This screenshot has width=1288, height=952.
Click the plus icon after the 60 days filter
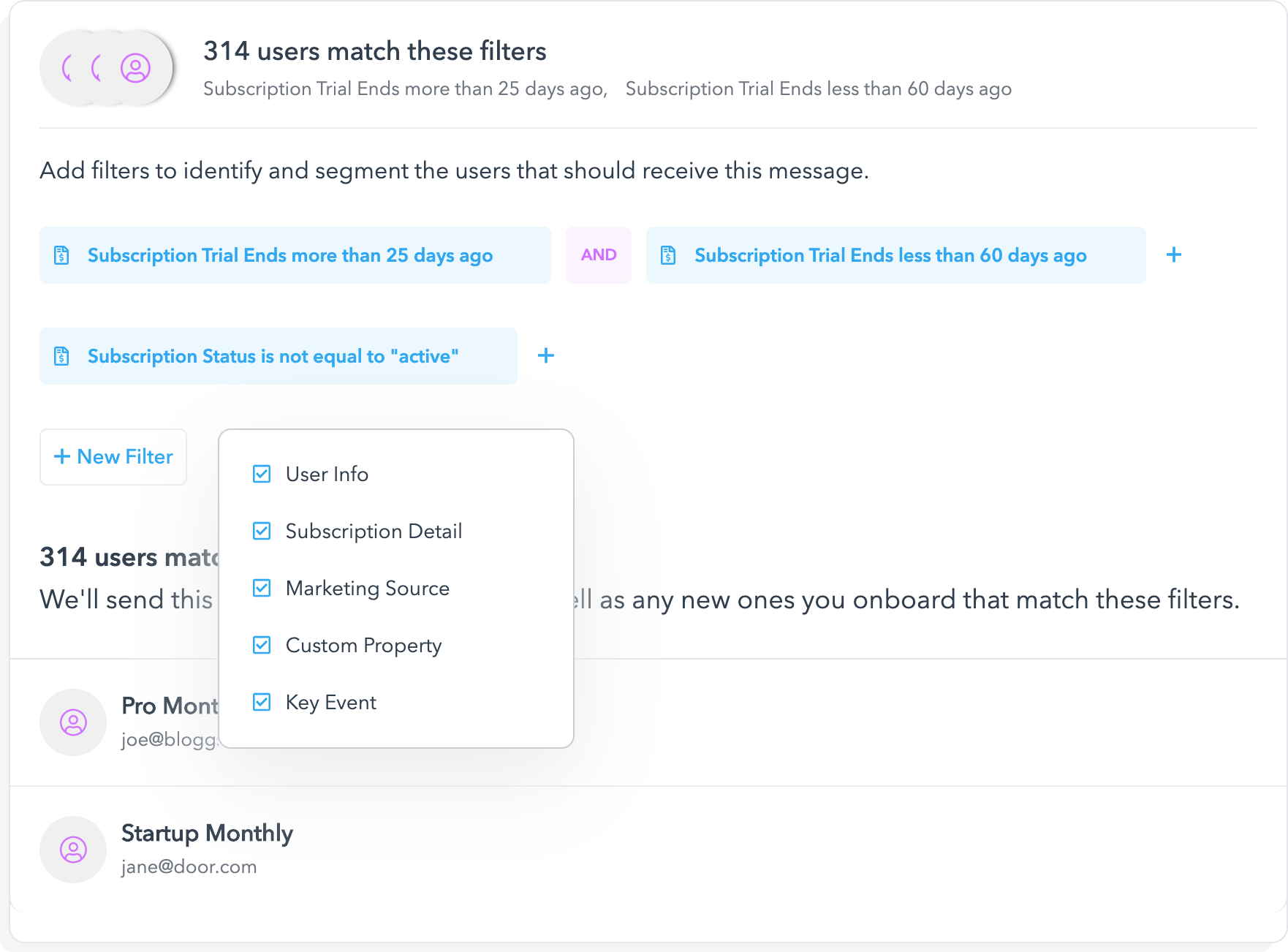coord(1174,254)
